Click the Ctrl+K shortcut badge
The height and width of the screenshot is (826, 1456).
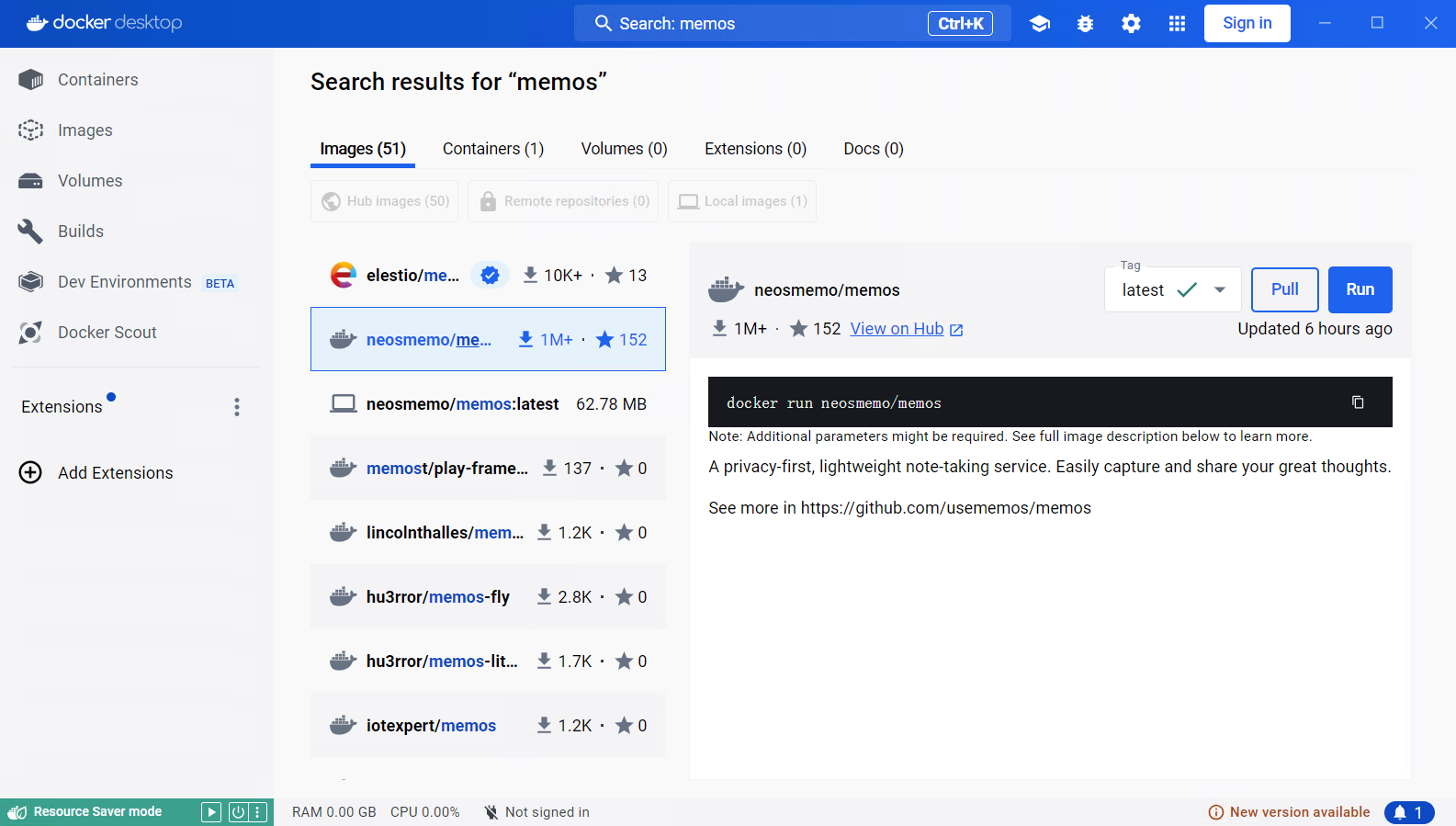tap(961, 24)
